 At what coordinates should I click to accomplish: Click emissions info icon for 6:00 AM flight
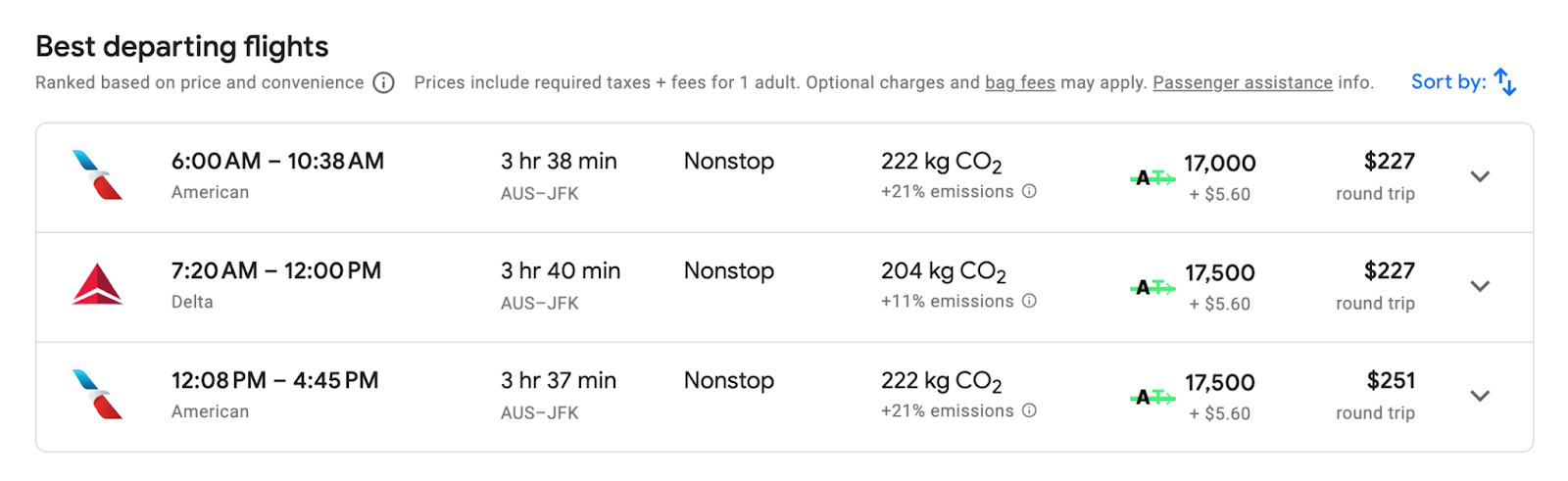coord(1029,191)
